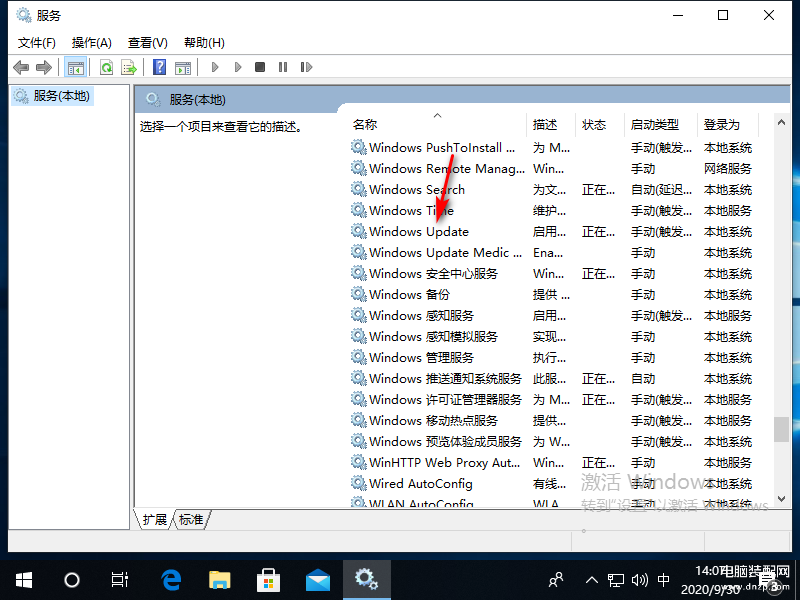Image resolution: width=800 pixels, height=600 pixels.
Task: Click the network icon in the system tray
Action: click(x=616, y=580)
